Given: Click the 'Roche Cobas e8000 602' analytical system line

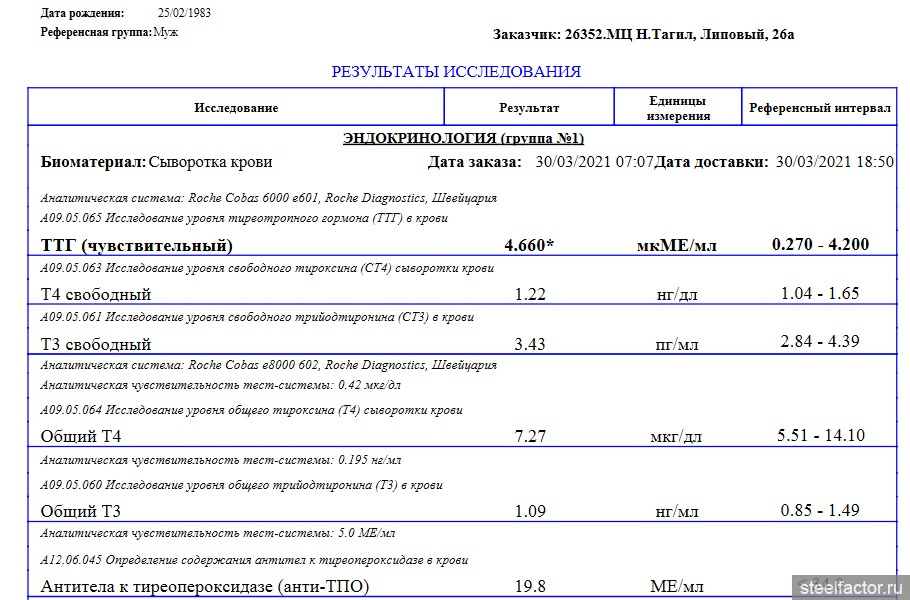Looking at the screenshot, I should pos(269,365).
